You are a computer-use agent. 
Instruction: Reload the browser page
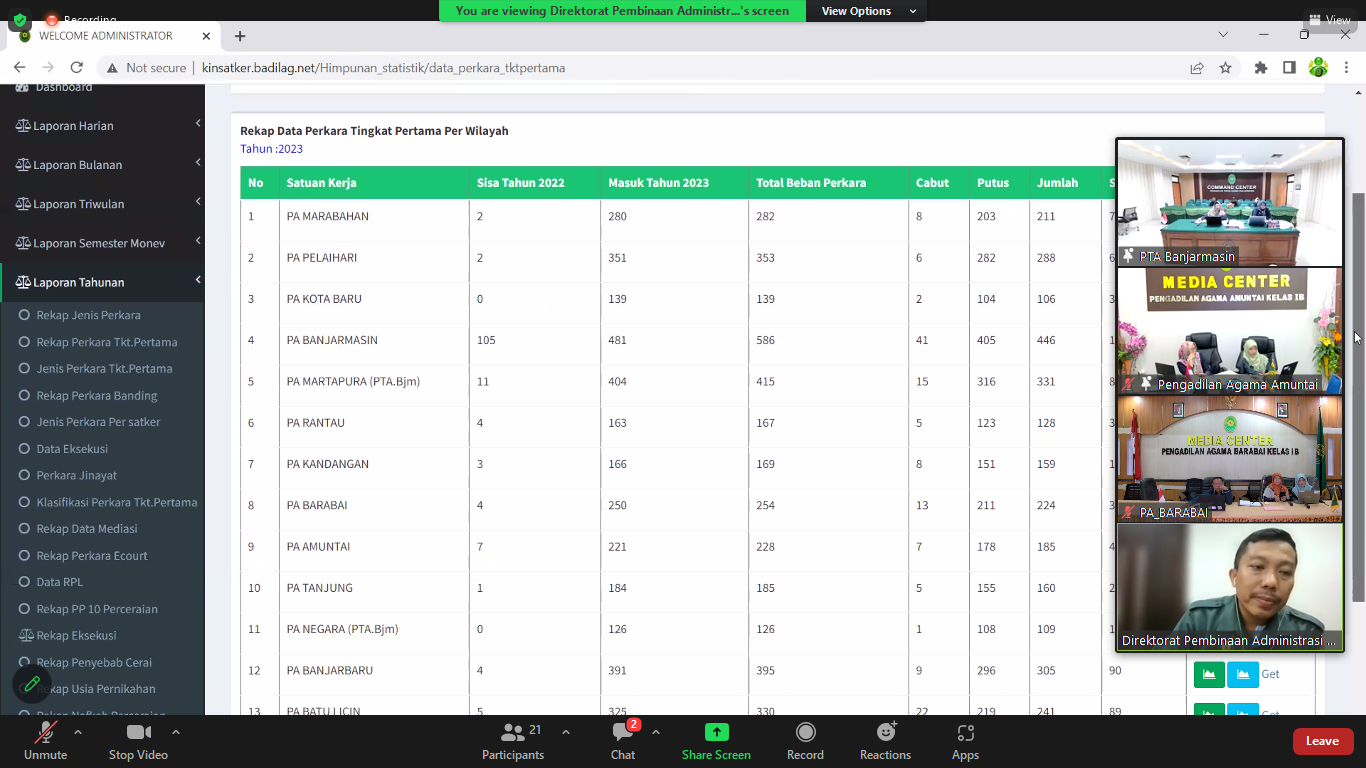[x=76, y=68]
